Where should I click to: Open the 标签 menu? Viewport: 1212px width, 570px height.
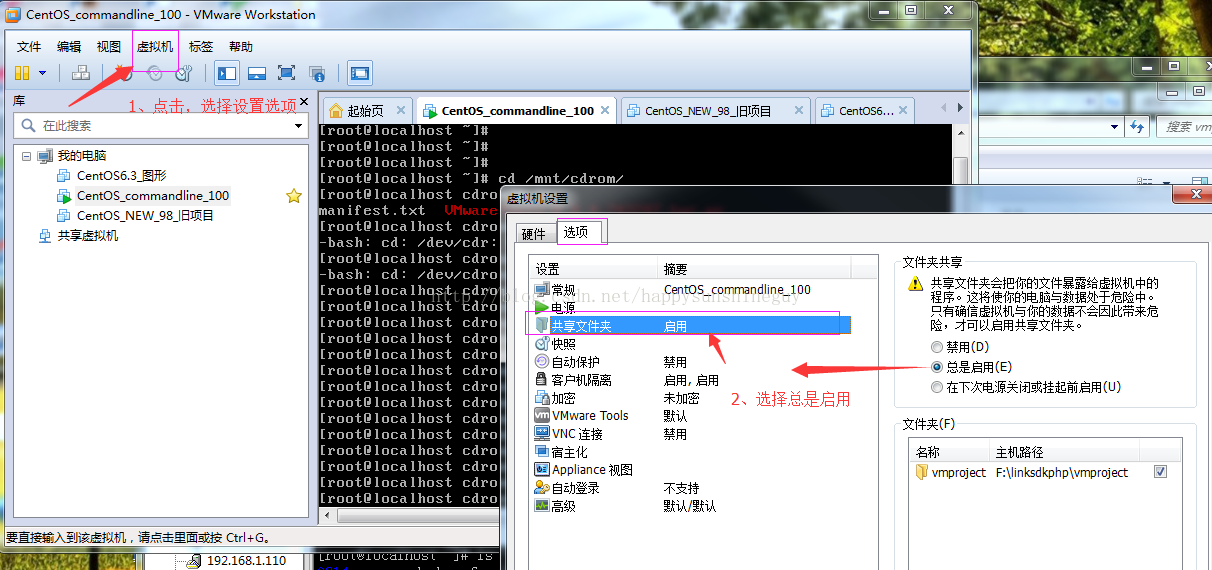(x=201, y=47)
